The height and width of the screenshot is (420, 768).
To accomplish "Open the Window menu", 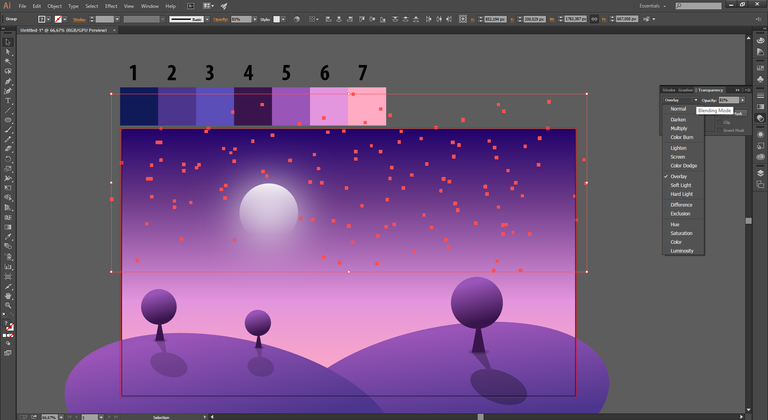I will [149, 6].
